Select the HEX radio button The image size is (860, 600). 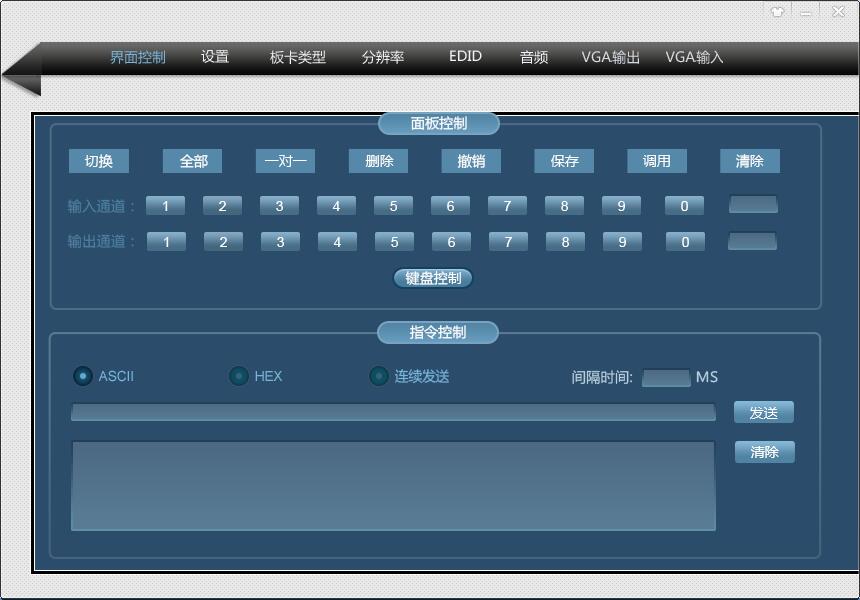(238, 376)
